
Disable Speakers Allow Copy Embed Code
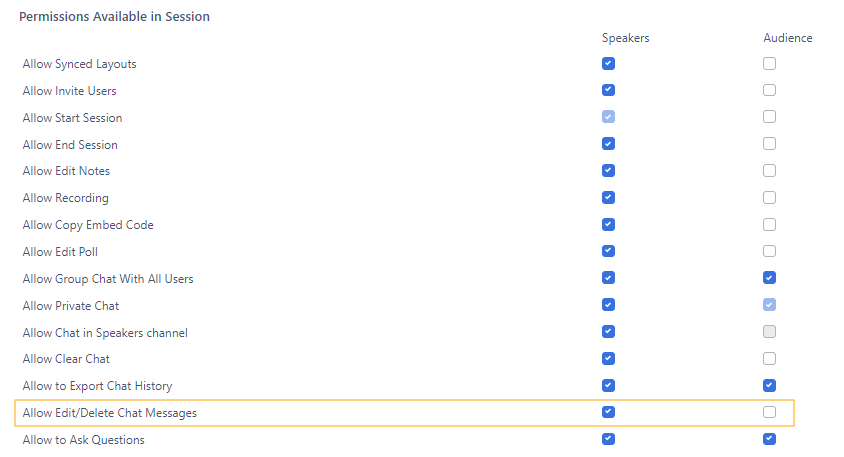(608, 224)
